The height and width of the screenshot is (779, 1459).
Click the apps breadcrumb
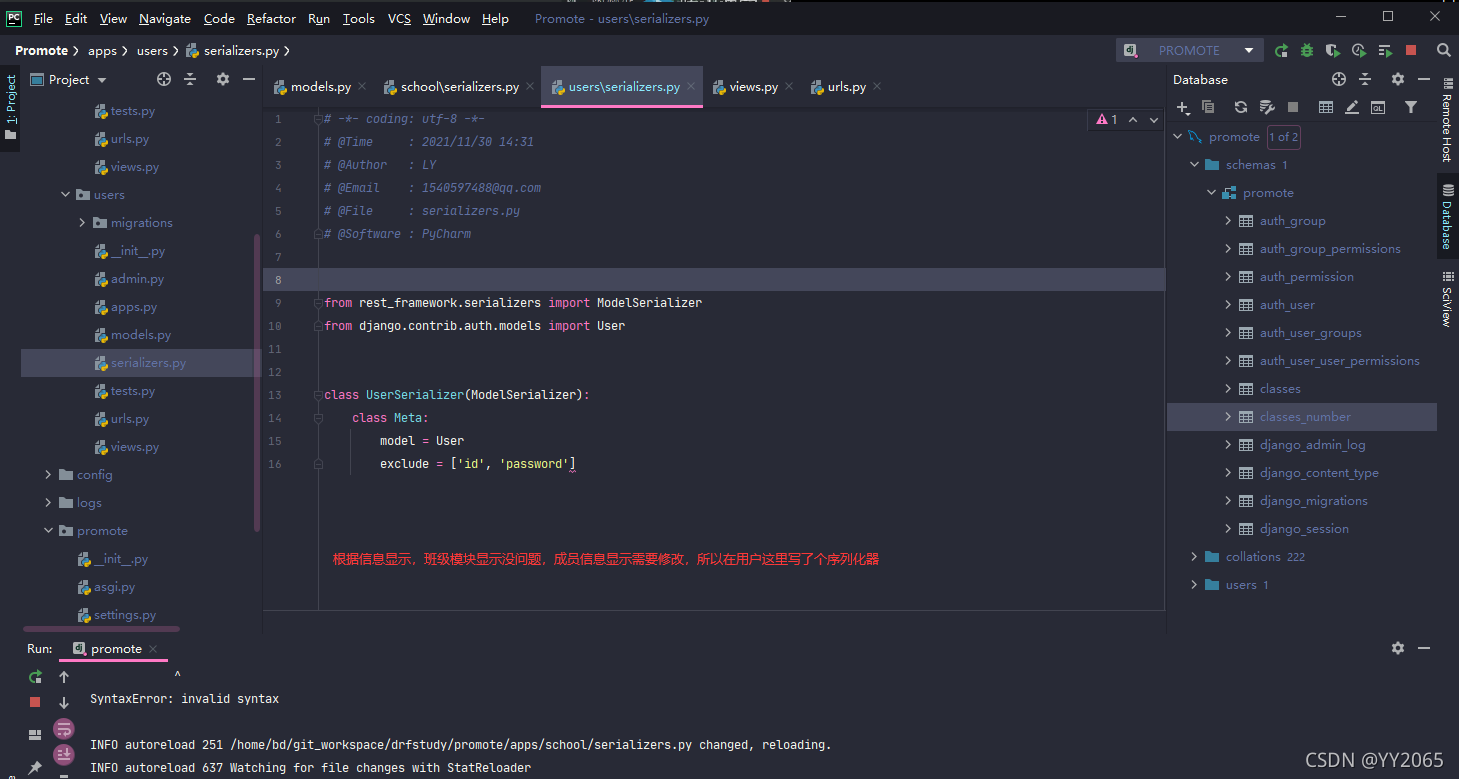point(103,50)
